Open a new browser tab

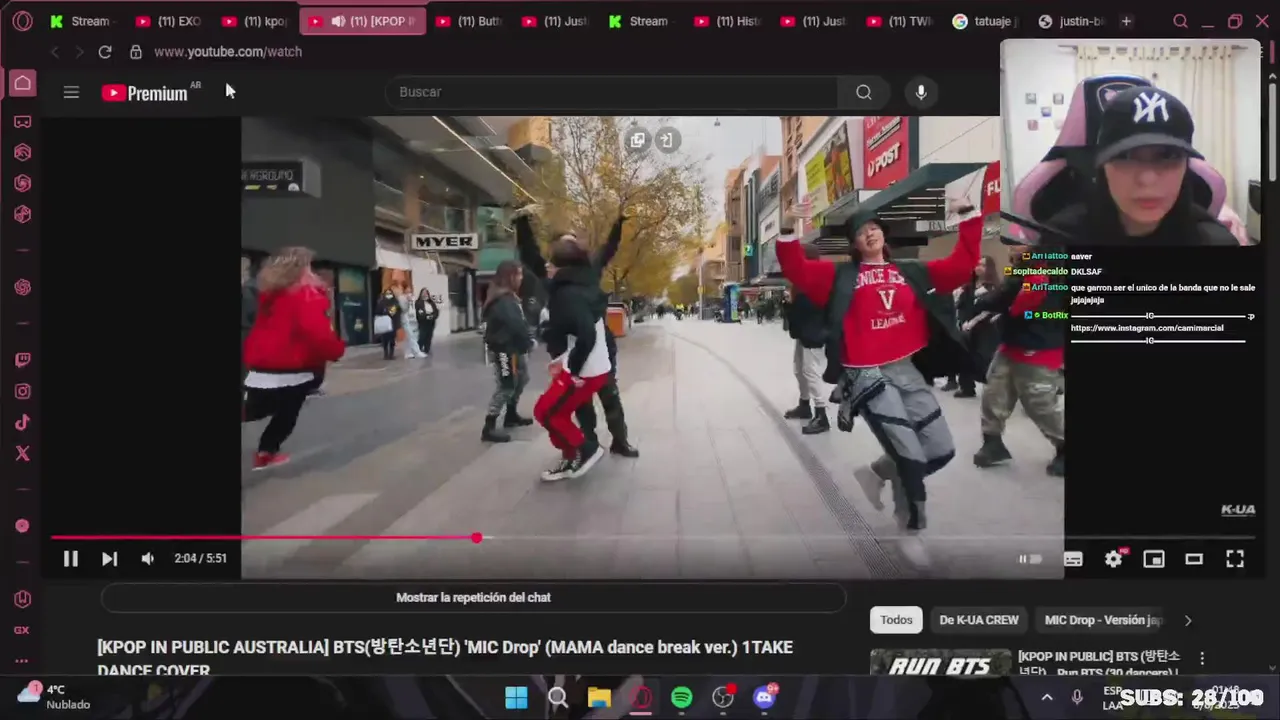click(1126, 21)
